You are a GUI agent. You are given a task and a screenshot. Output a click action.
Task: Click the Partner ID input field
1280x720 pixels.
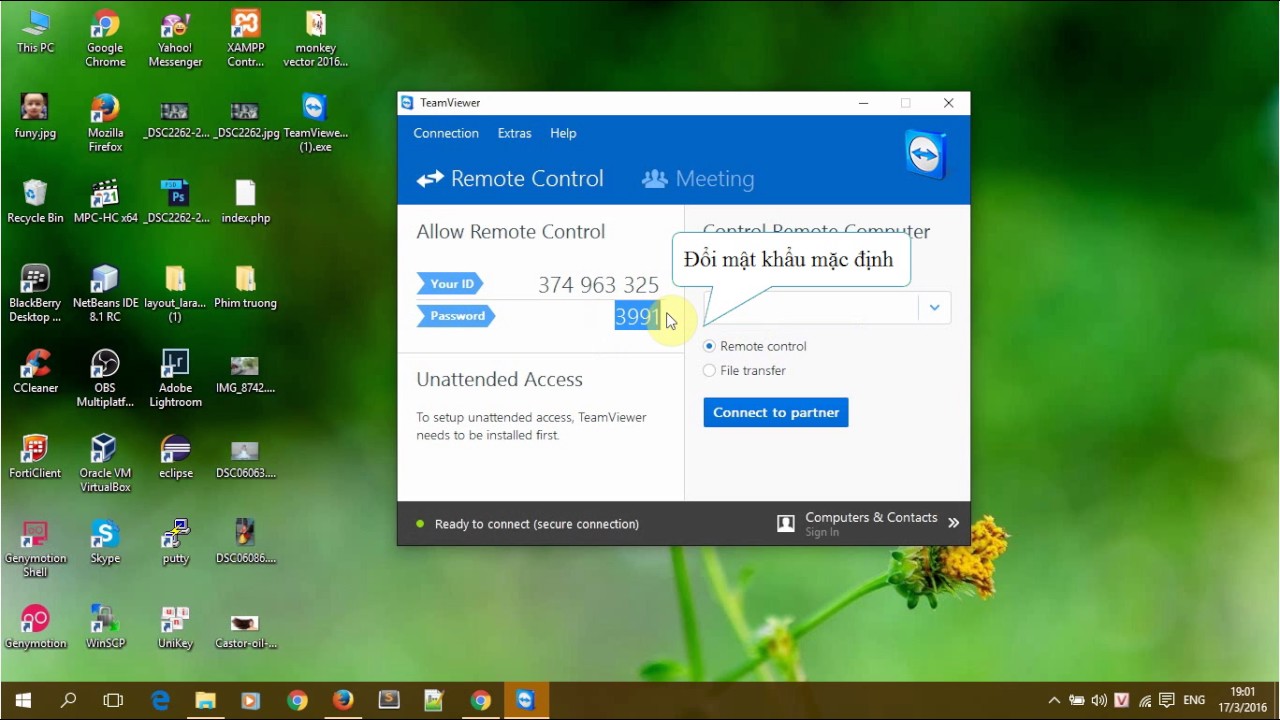point(810,308)
